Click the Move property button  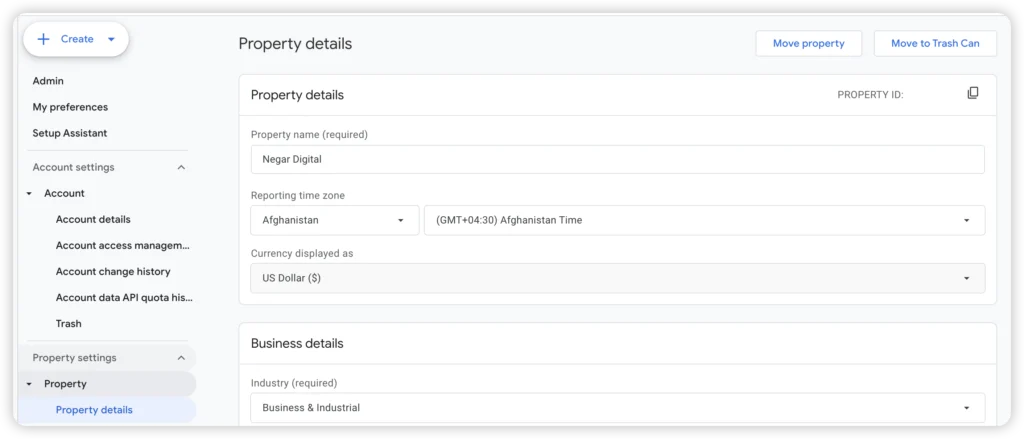pos(808,44)
